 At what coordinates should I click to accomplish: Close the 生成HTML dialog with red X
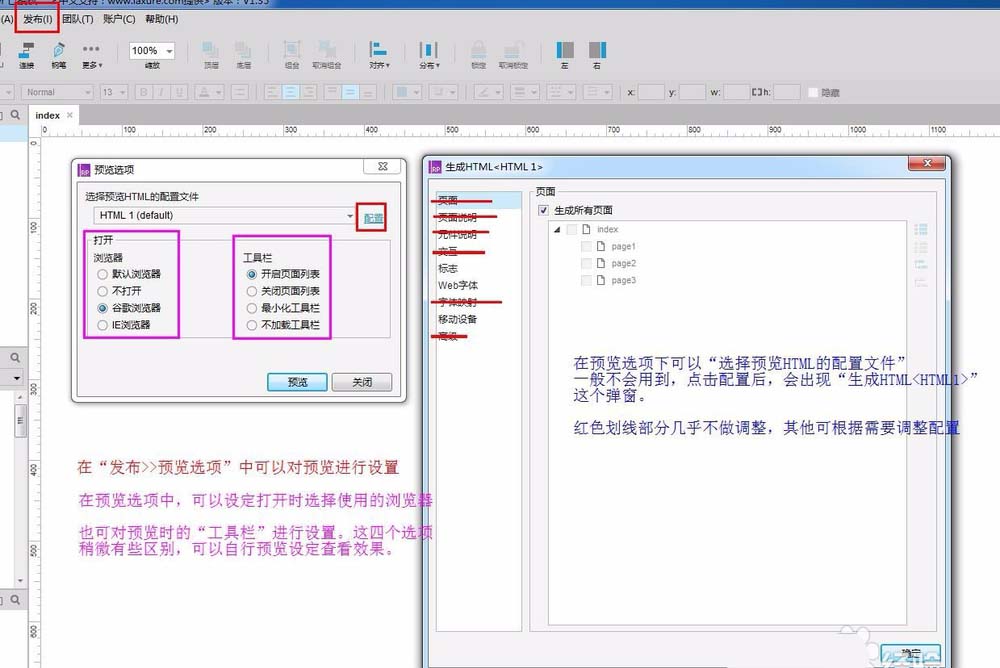tap(927, 163)
